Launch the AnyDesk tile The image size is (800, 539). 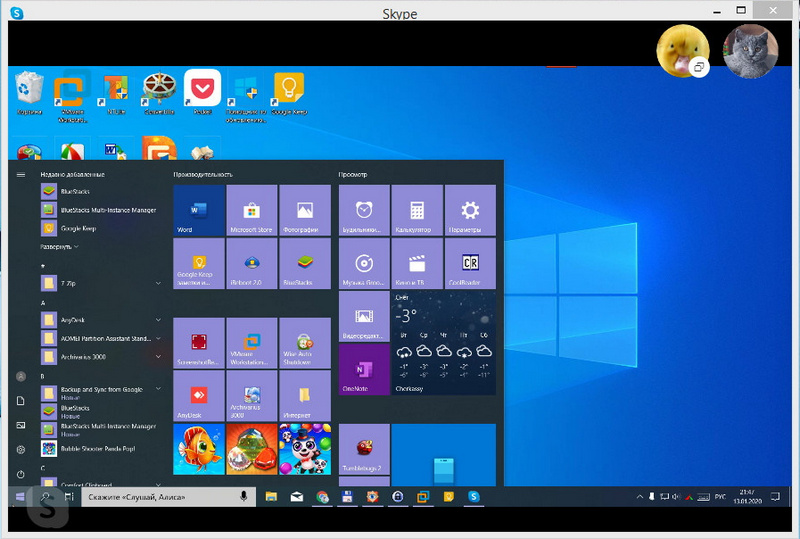pos(199,396)
